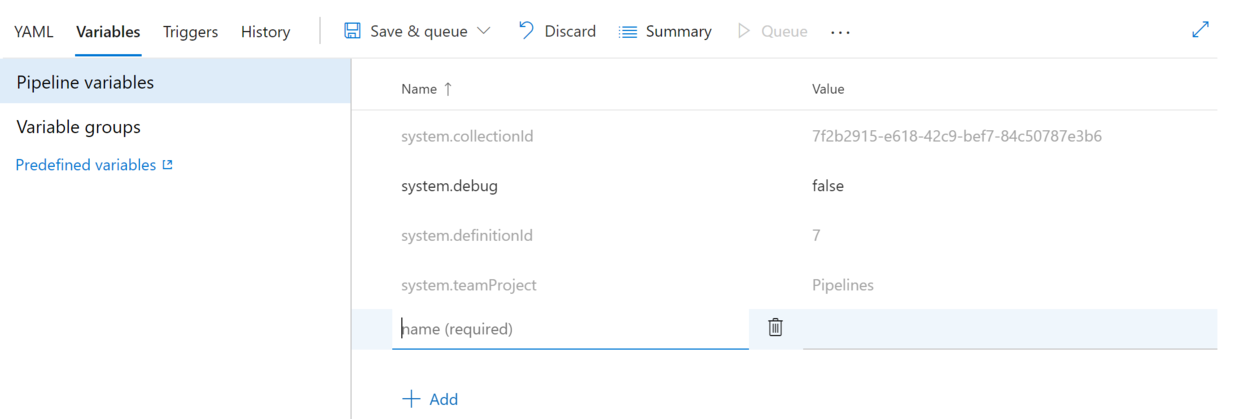This screenshot has height=419, width=1240.
Task: Sort variables by the Name column arrow
Action: tap(448, 89)
